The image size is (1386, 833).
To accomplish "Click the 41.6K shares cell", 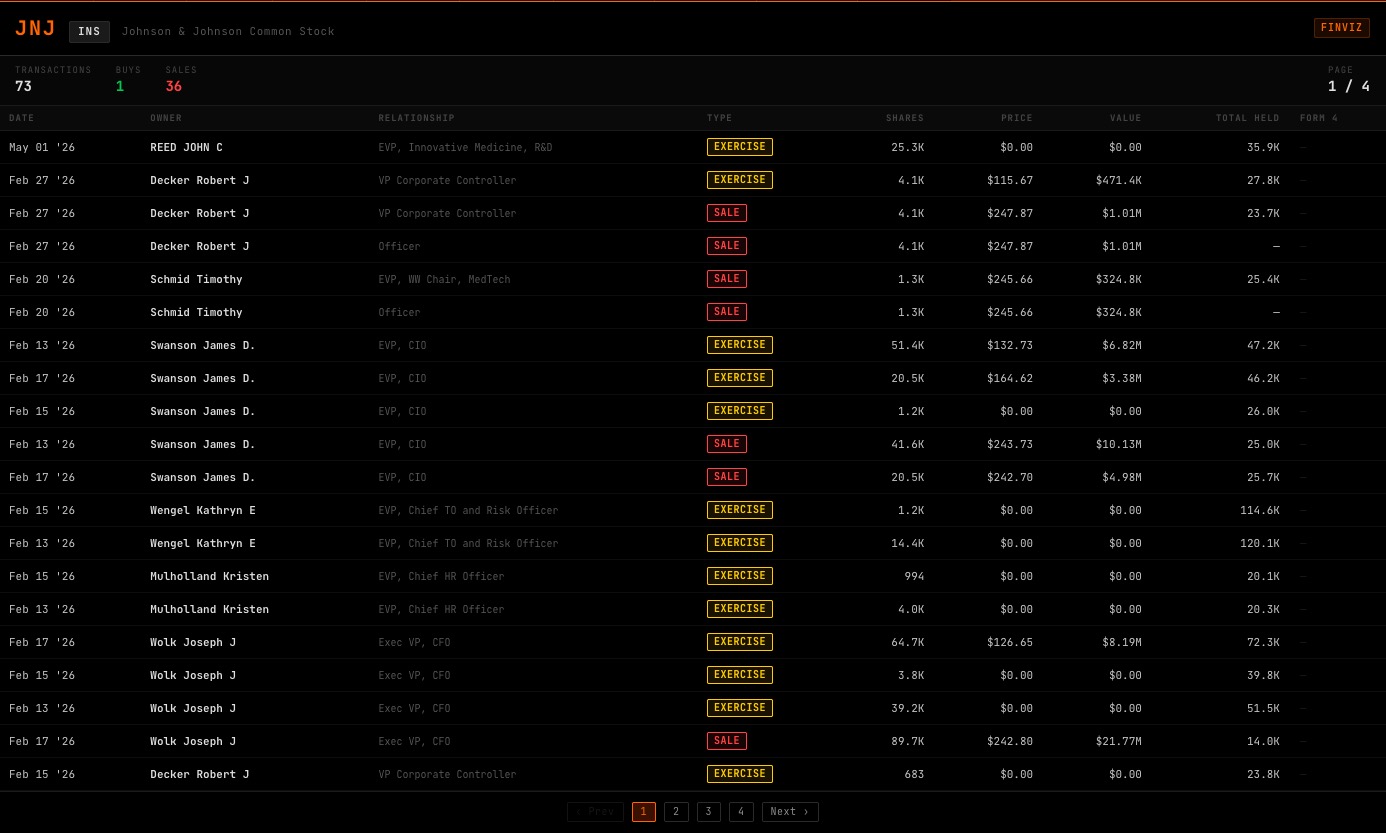I will pos(908,444).
